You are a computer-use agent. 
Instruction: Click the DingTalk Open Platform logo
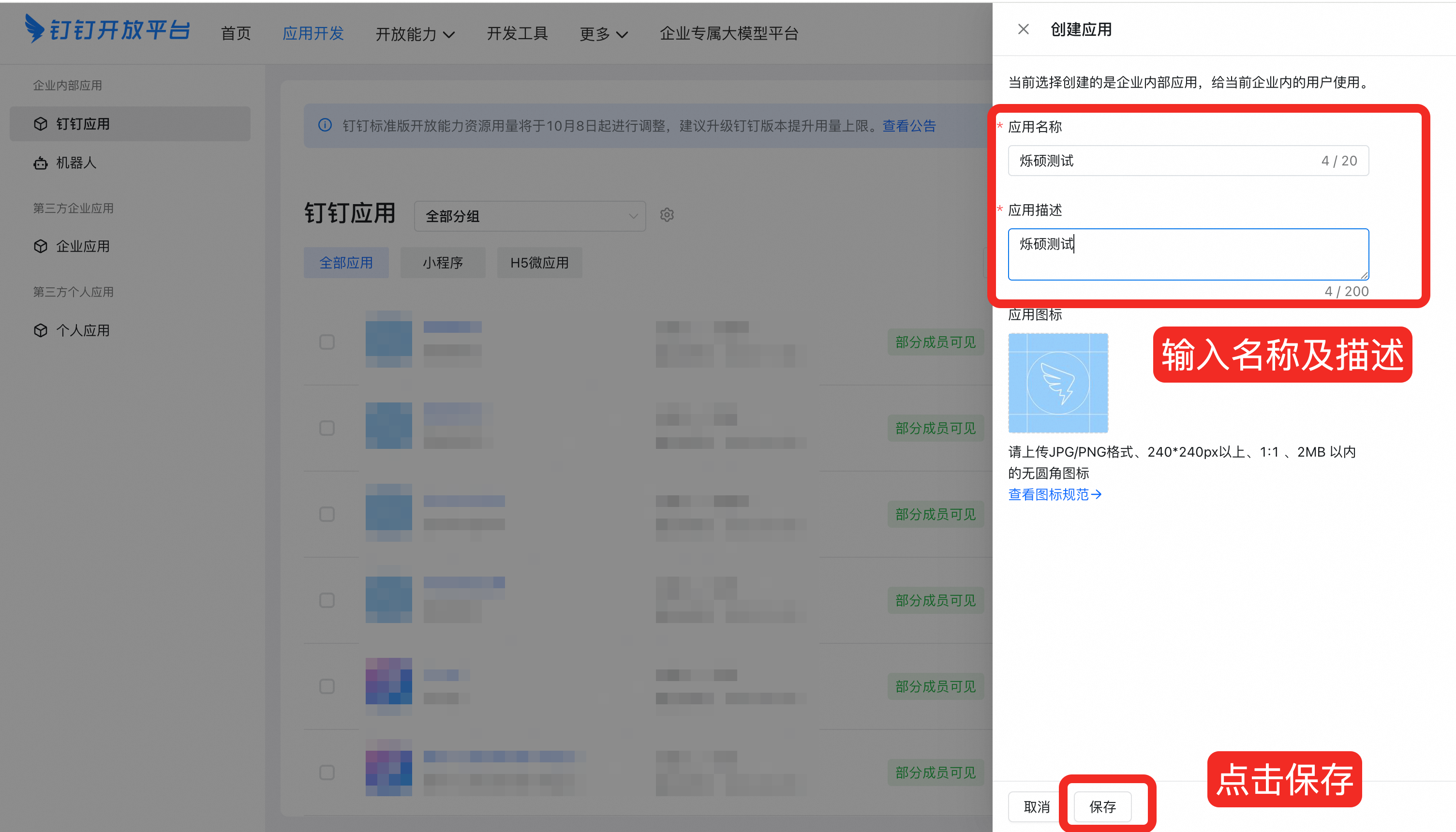107,29
